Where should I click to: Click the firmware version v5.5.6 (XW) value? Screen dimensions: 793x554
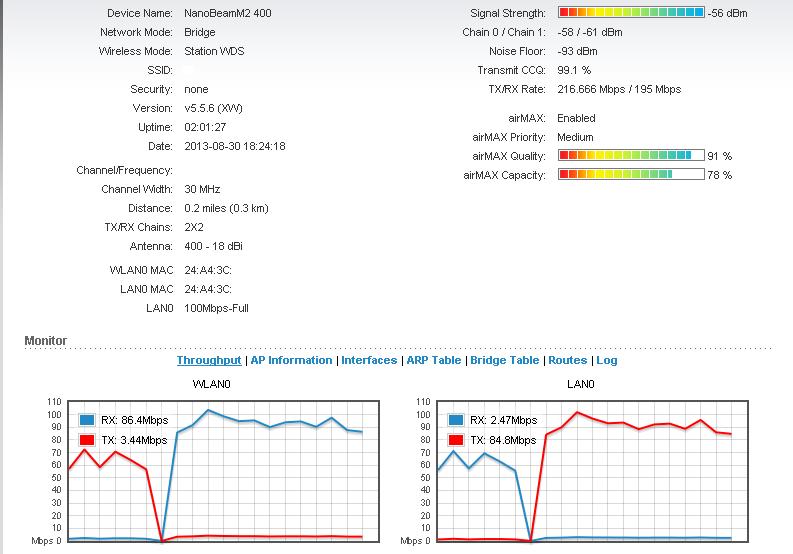213,108
